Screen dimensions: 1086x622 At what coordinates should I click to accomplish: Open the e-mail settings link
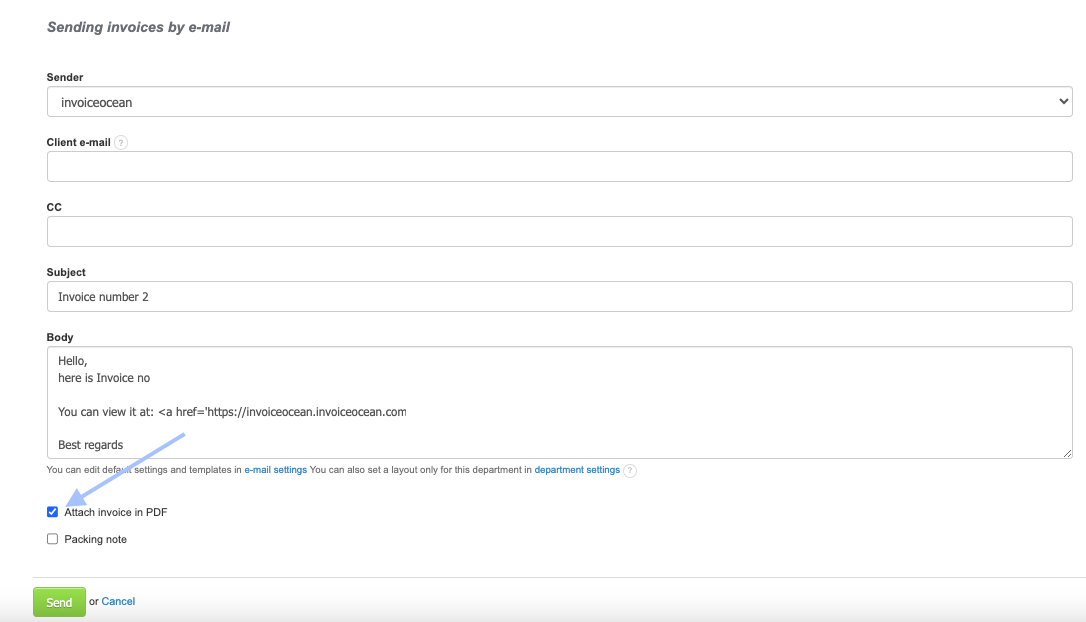click(x=276, y=470)
